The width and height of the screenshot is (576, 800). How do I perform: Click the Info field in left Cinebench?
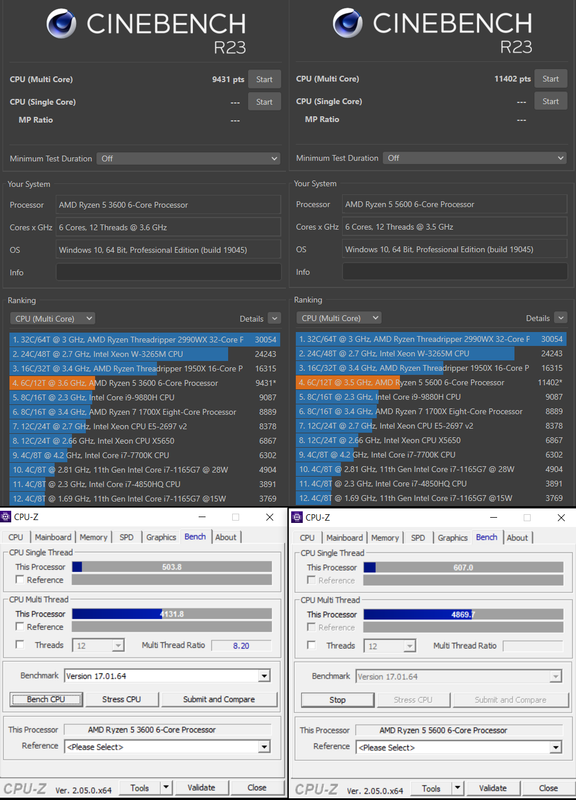point(168,272)
